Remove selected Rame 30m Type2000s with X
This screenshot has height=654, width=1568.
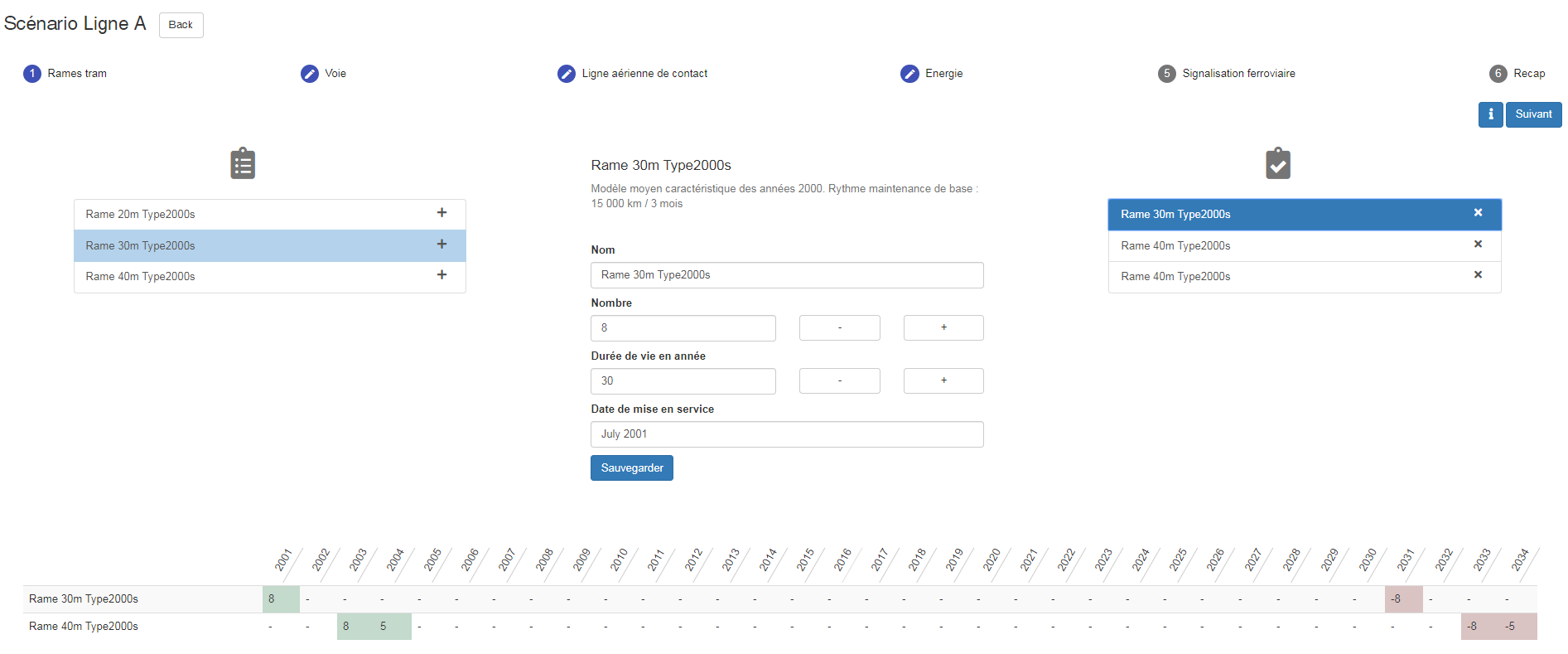coord(1477,213)
